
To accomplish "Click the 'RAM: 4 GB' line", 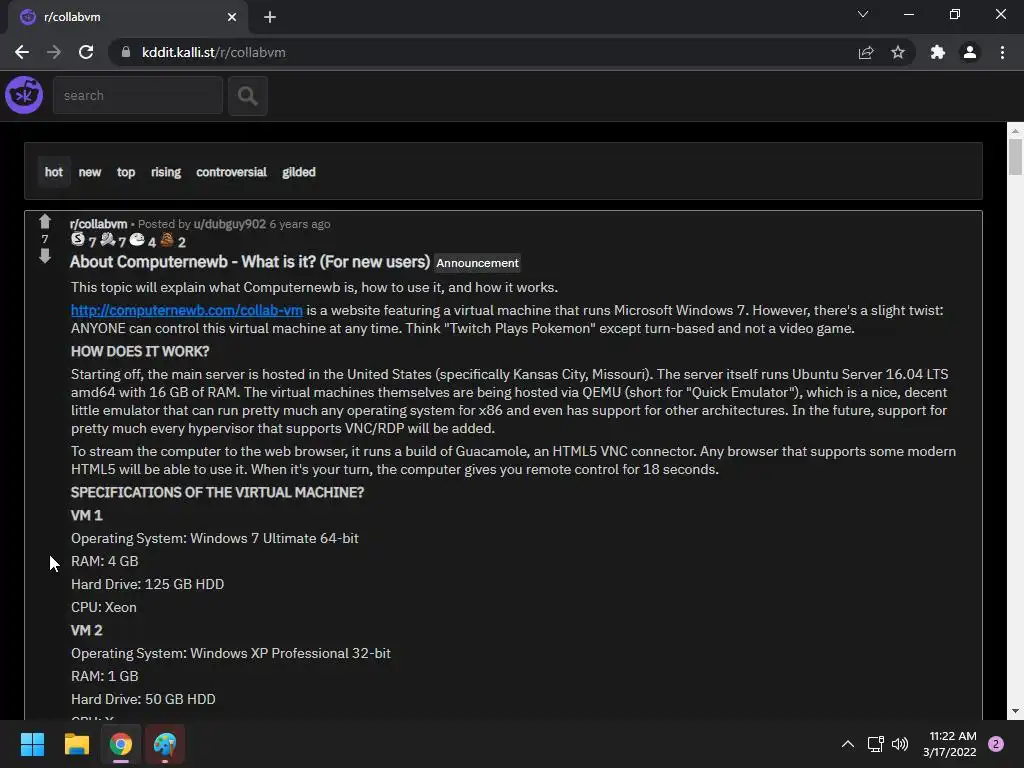I will 104,561.
